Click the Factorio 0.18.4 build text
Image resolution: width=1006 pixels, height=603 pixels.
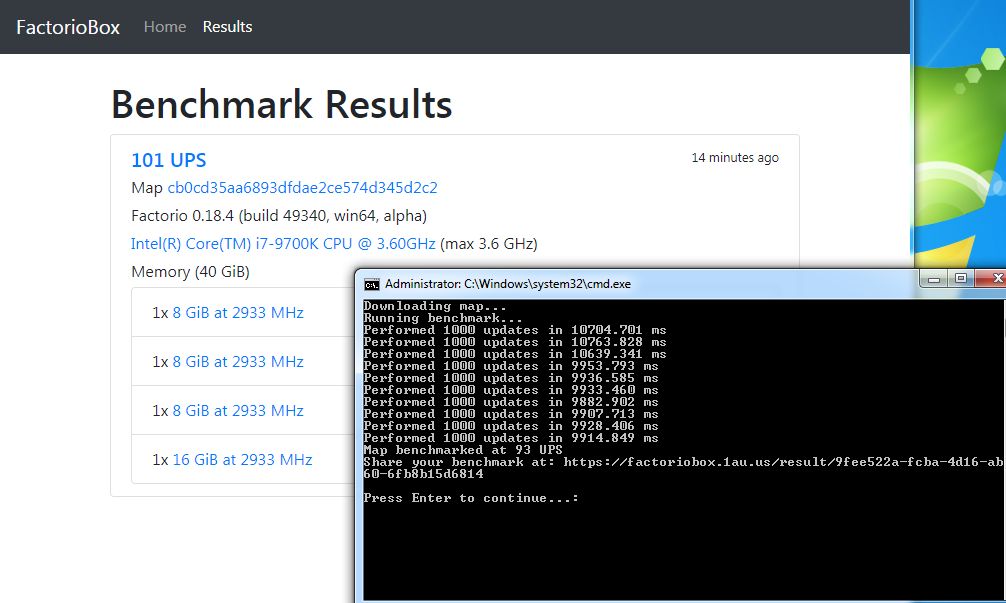point(279,216)
